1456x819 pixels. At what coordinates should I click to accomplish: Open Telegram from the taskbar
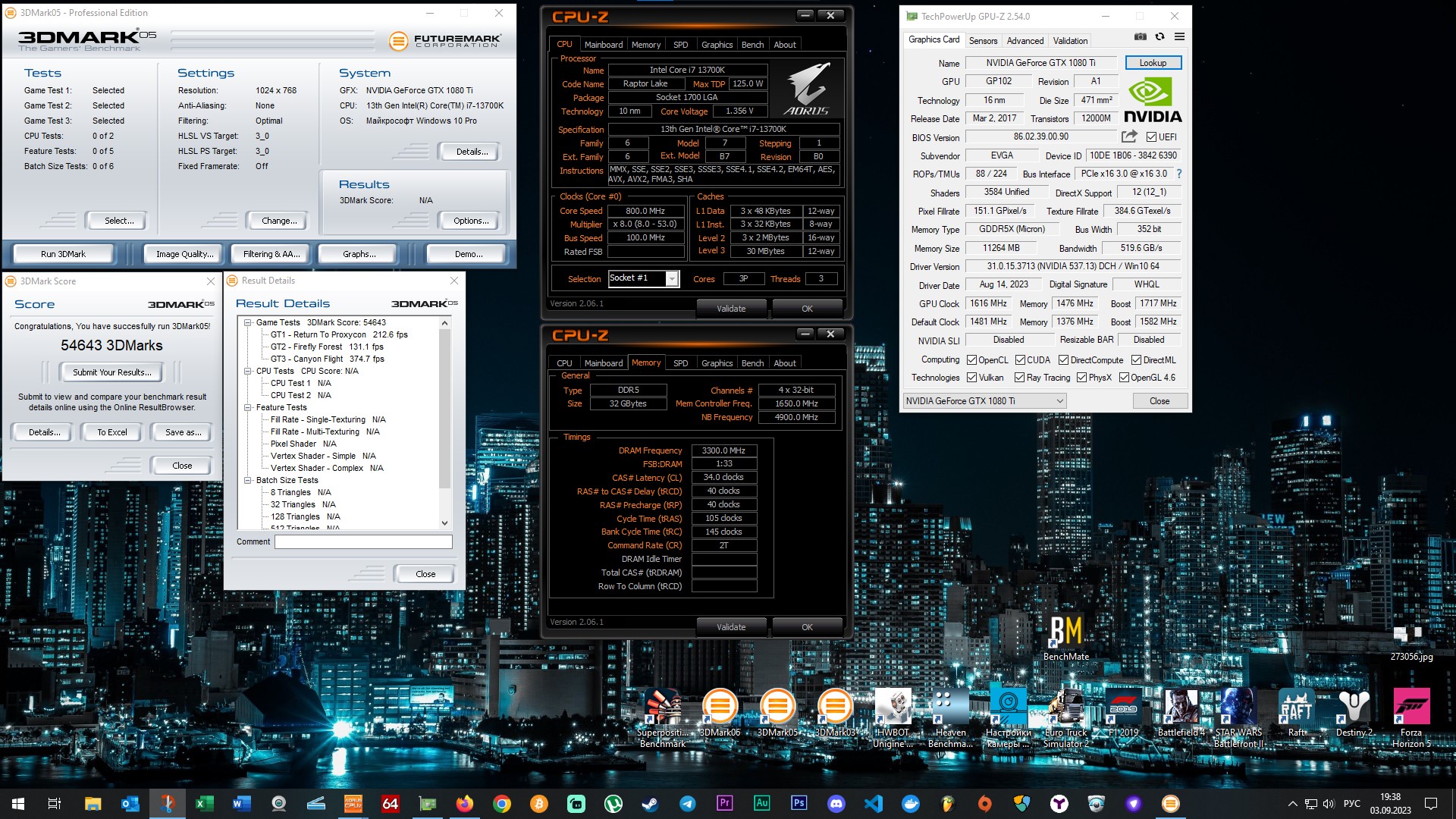687,803
